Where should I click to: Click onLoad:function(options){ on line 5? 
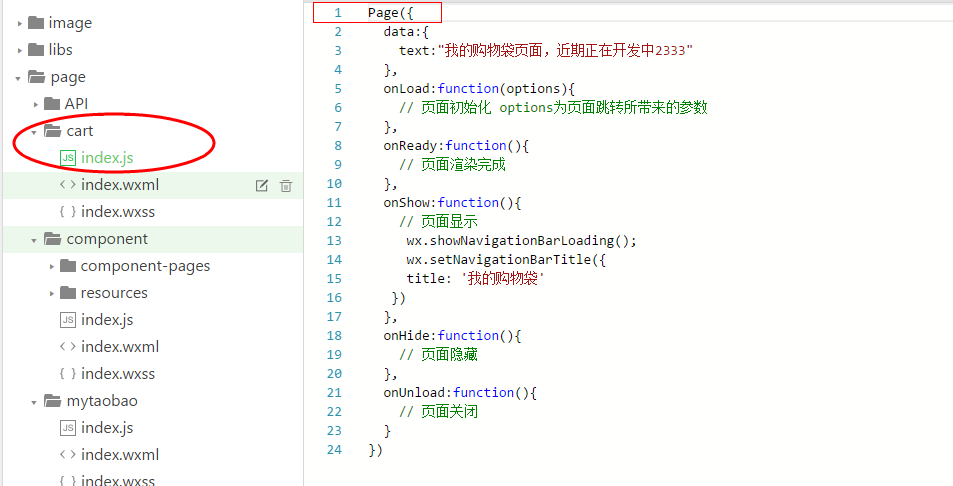pyautogui.click(x=479, y=89)
